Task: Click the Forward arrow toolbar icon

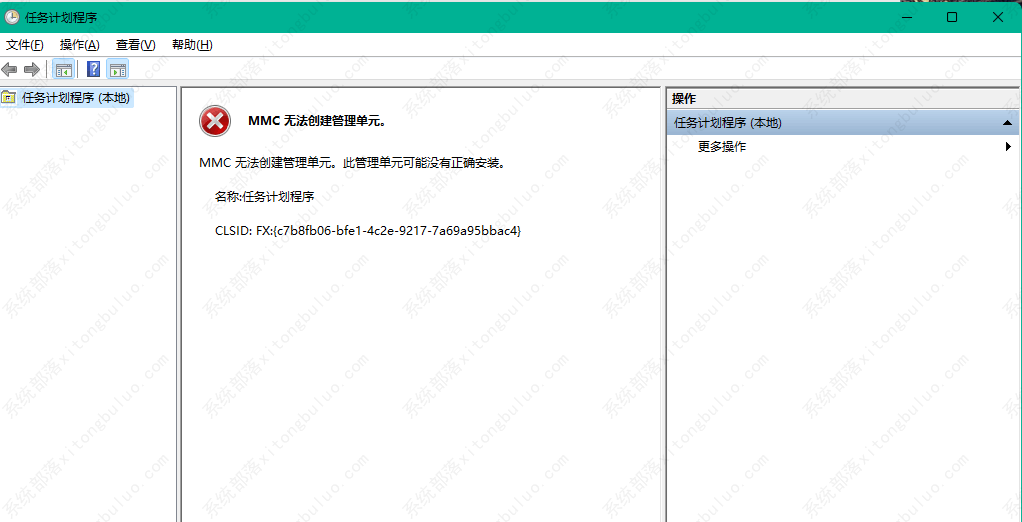Action: coord(31,69)
